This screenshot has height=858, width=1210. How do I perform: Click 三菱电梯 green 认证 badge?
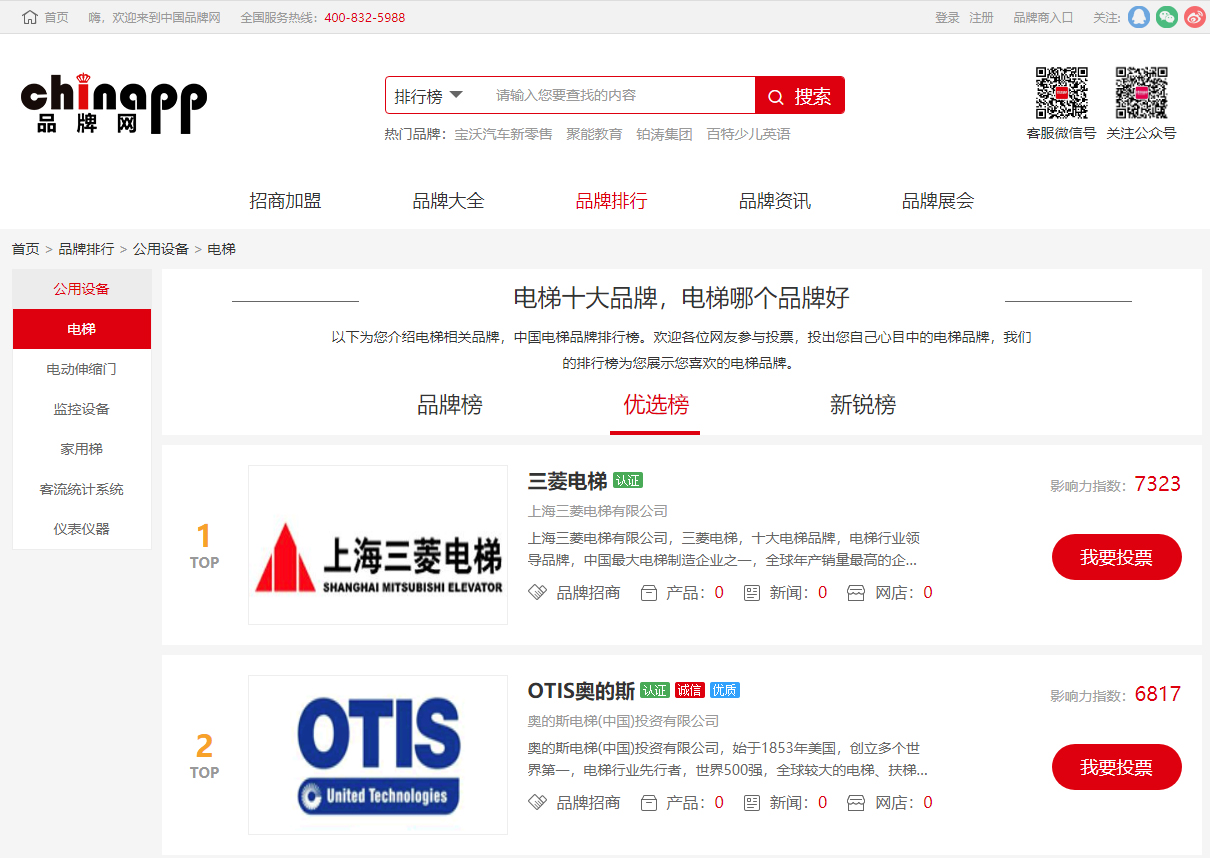628,481
